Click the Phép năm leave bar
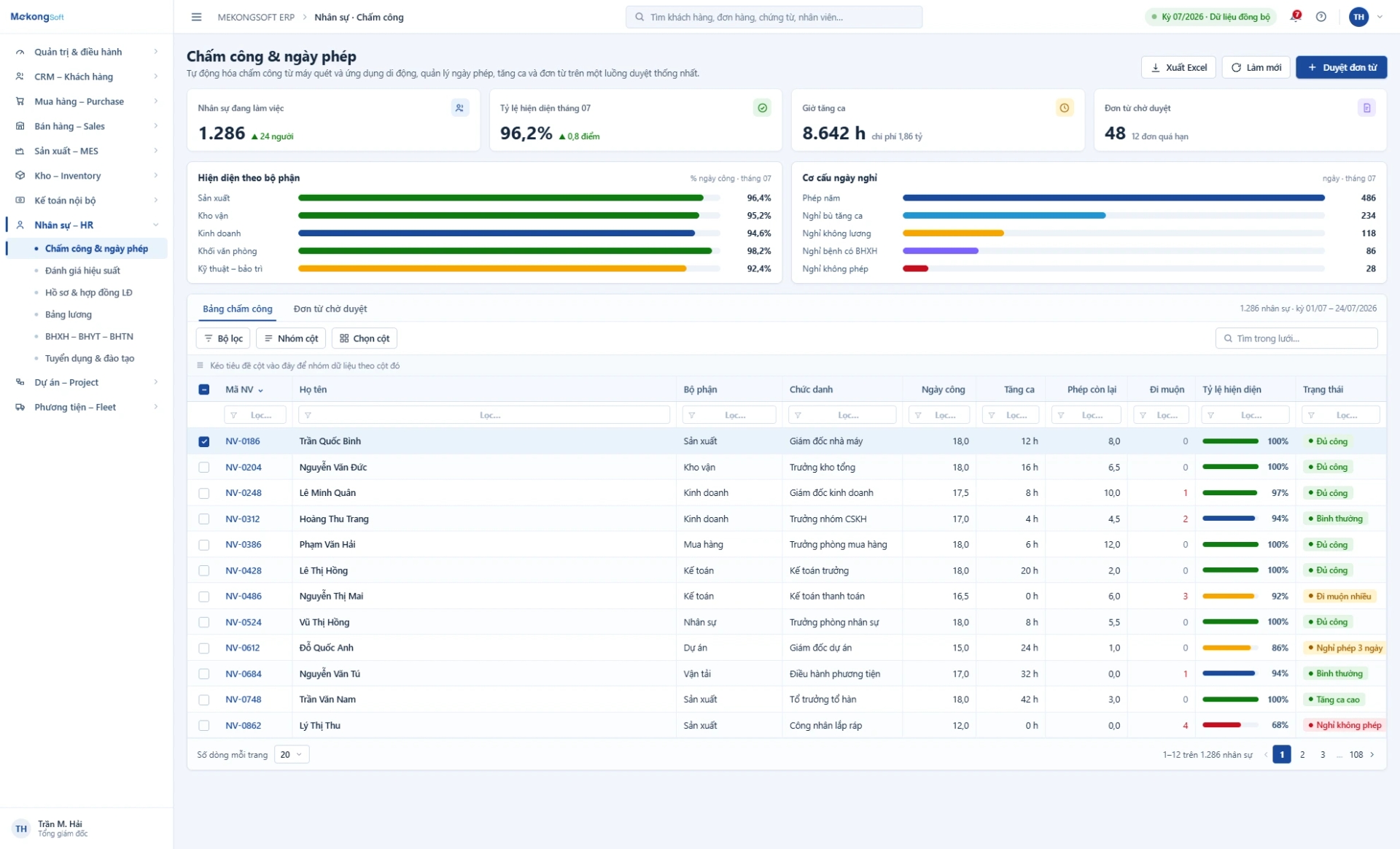Screen dimensions: 1400x849 click(1113, 198)
